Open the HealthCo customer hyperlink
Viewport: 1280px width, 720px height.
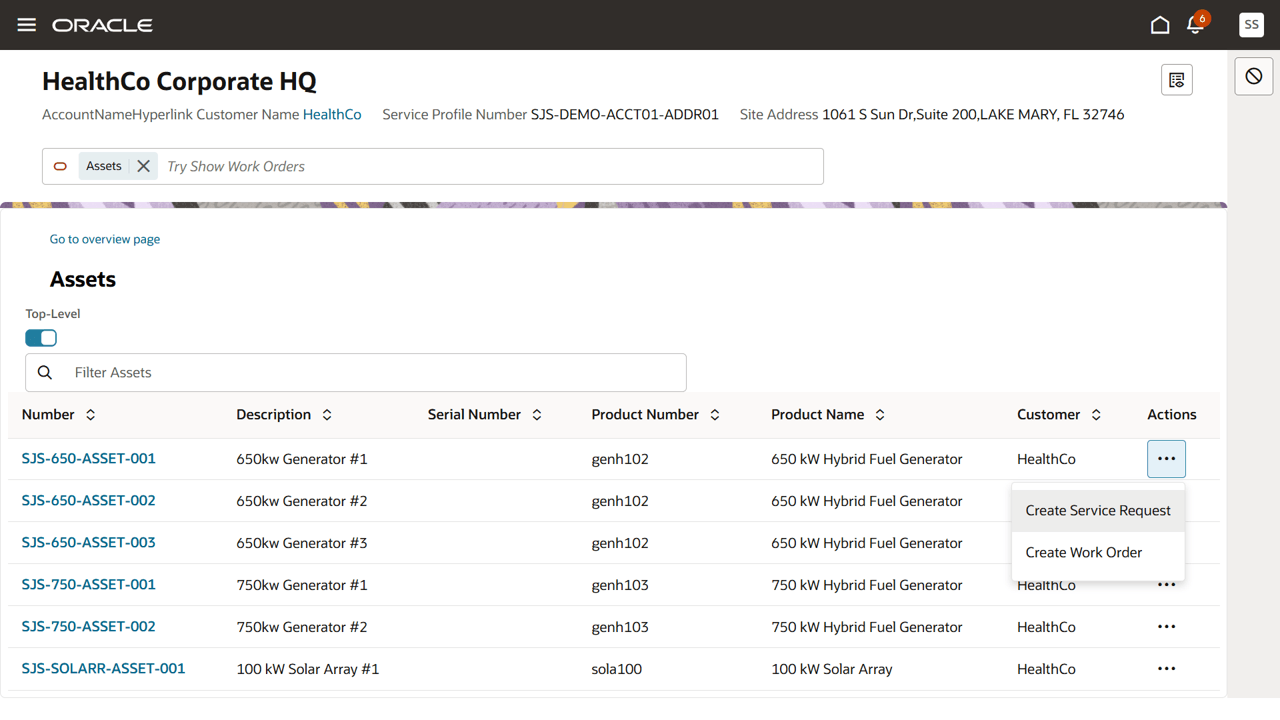331,114
